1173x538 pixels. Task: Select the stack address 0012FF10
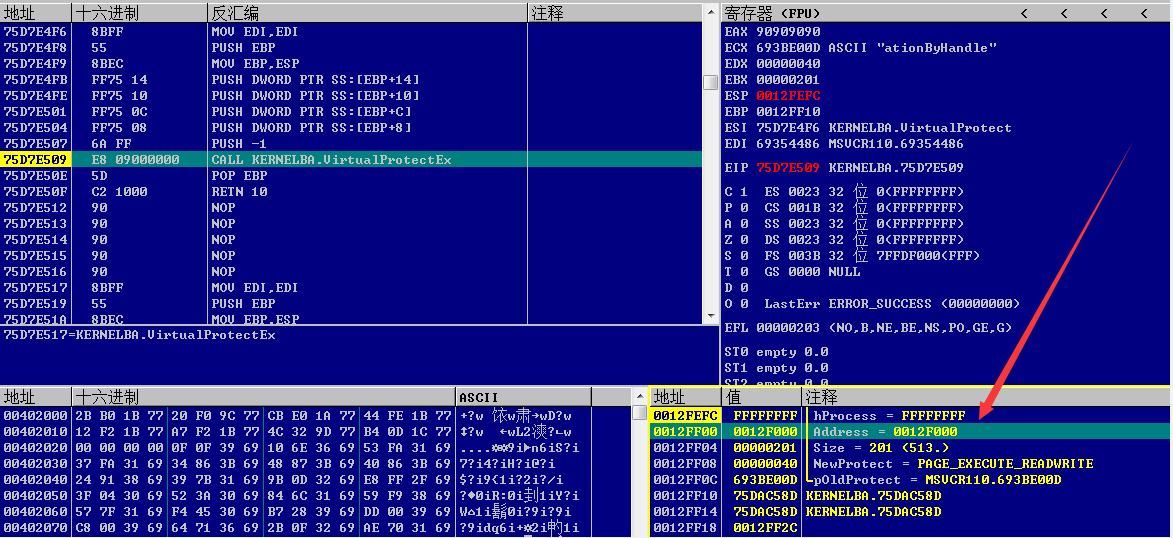(x=685, y=496)
